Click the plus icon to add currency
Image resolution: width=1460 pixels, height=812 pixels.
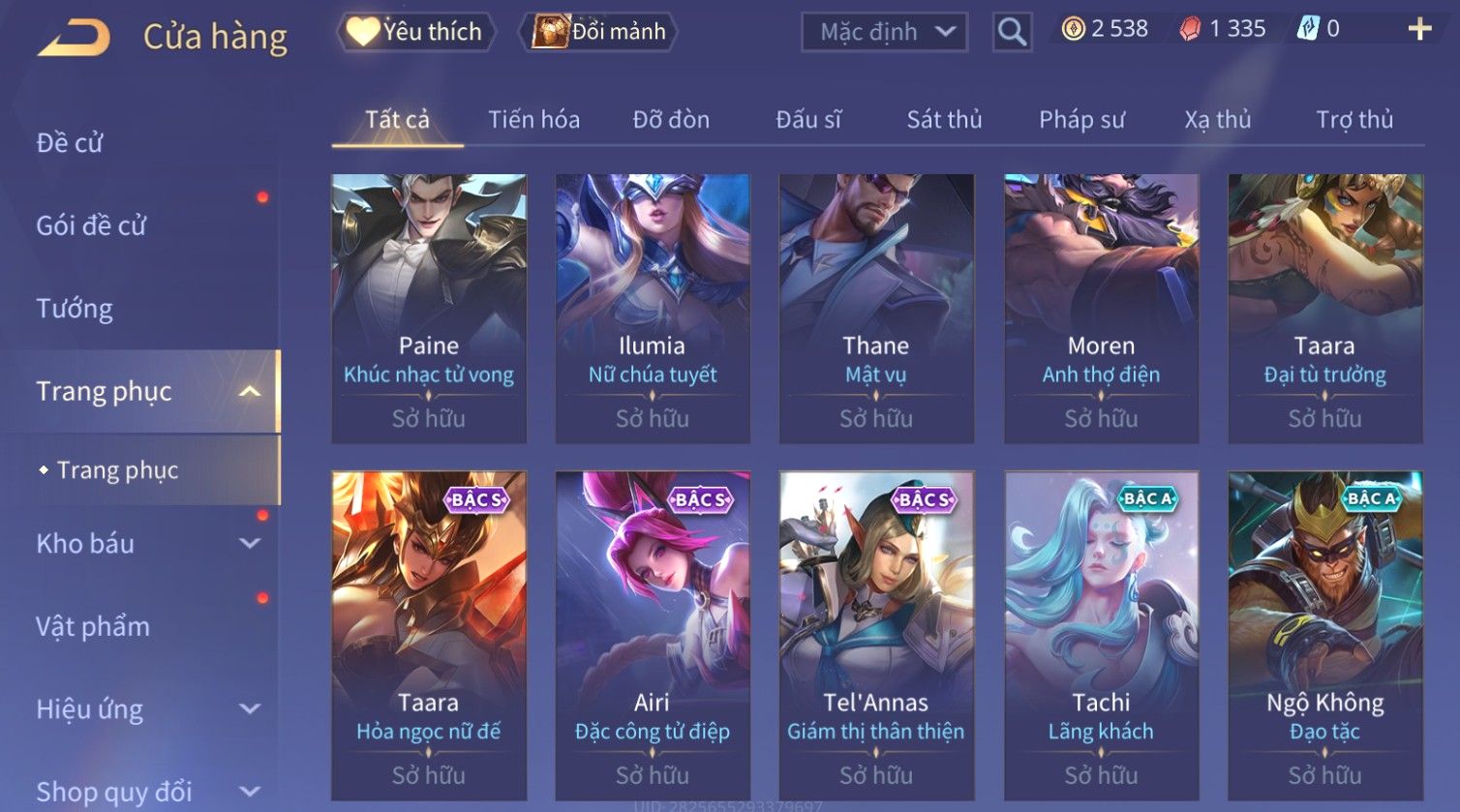(x=1419, y=30)
